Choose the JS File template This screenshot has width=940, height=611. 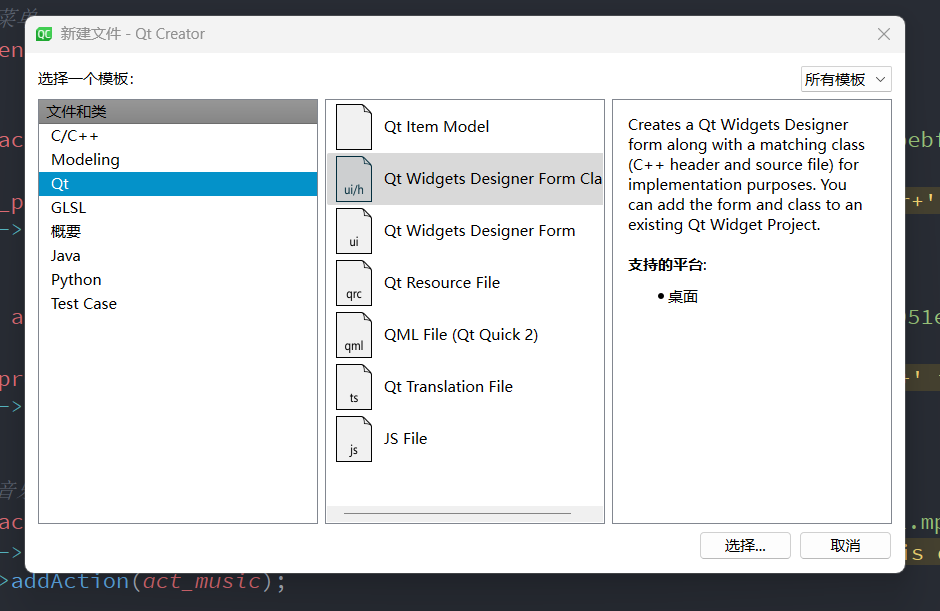point(465,439)
